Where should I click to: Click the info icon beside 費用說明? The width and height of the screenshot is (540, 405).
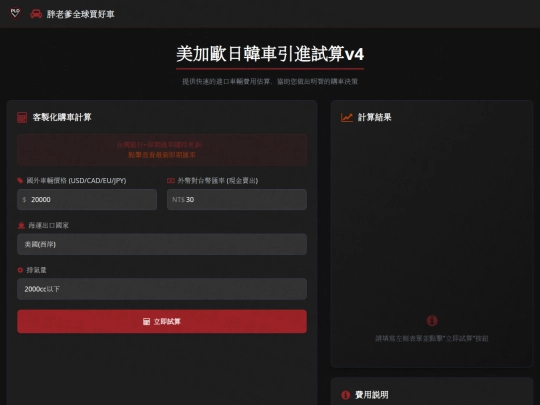point(345,395)
